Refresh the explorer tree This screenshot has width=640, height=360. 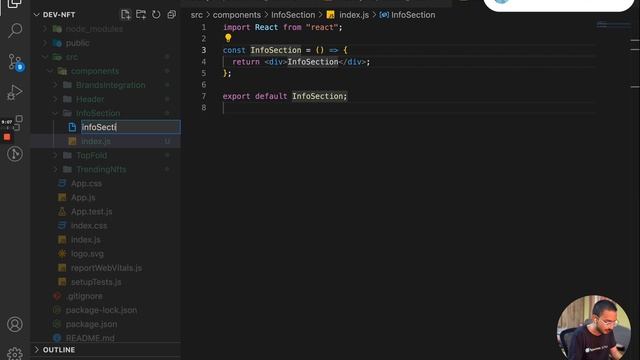tap(156, 15)
